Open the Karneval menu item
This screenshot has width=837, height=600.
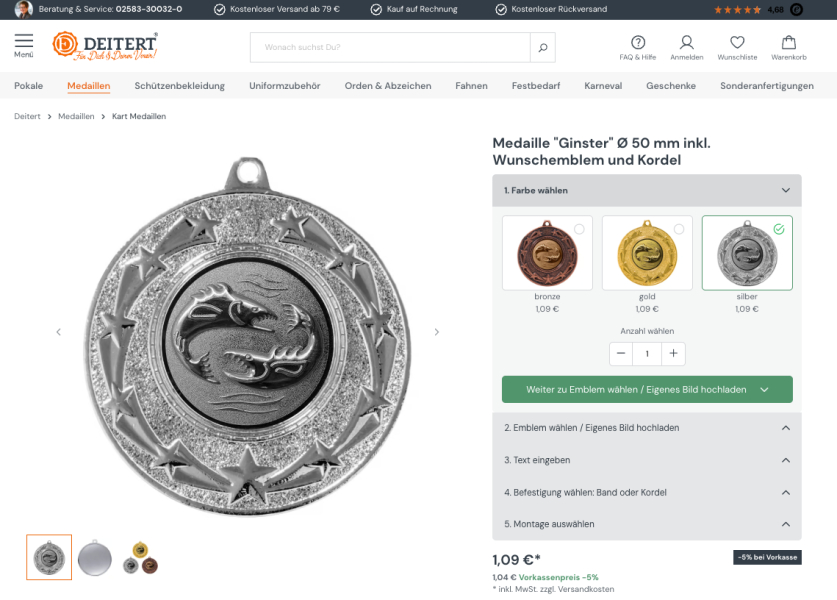pos(603,86)
